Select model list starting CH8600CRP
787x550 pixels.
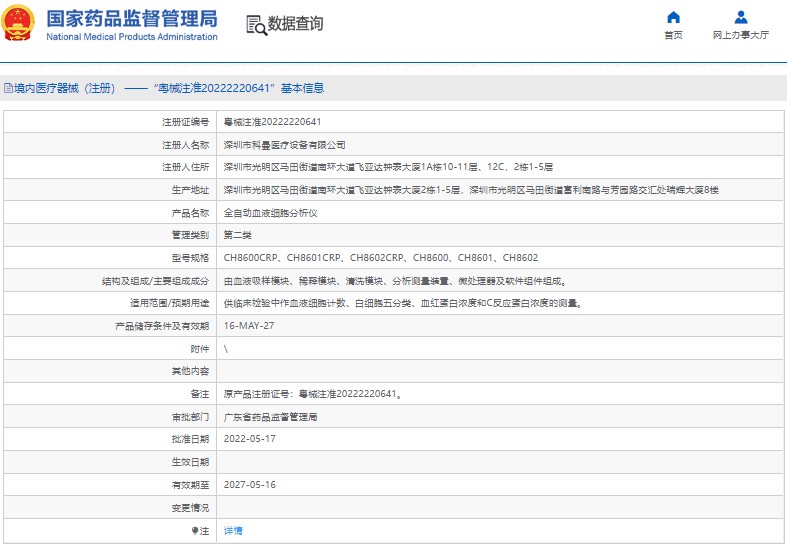(x=381, y=258)
